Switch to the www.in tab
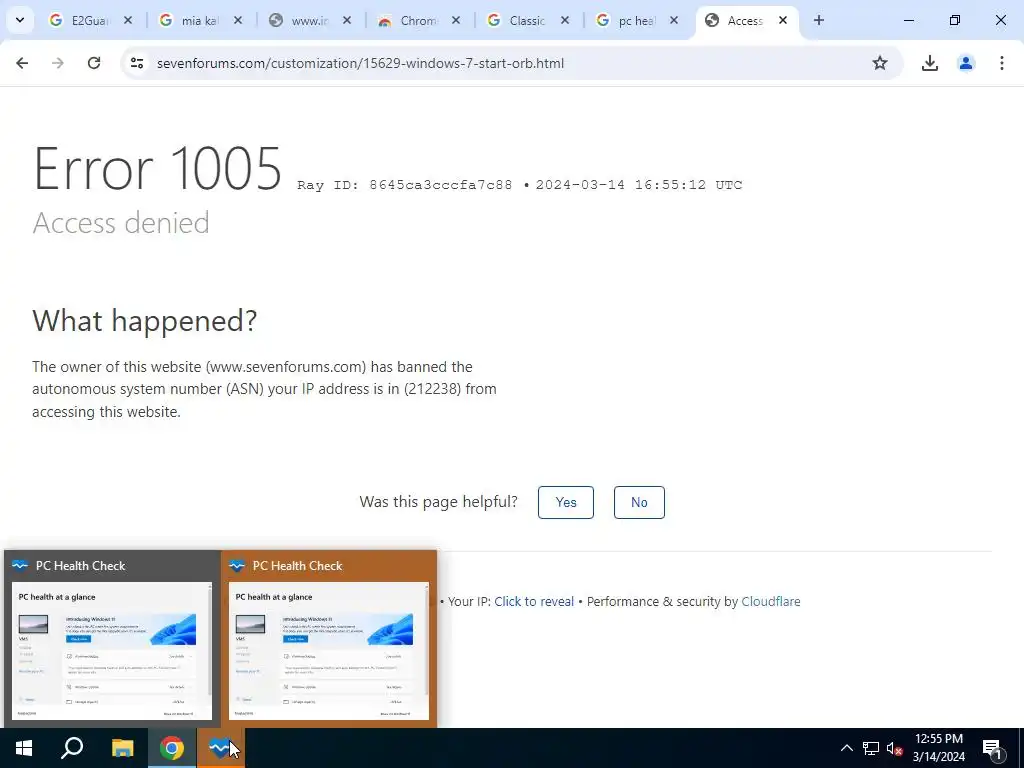This screenshot has height=768, width=1024. [x=307, y=21]
